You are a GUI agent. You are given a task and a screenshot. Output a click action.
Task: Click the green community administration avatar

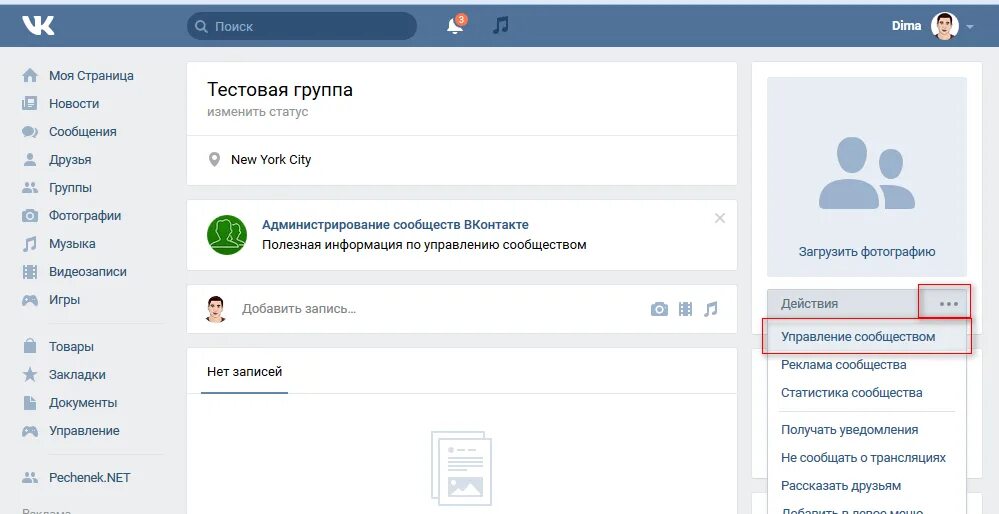tap(227, 235)
